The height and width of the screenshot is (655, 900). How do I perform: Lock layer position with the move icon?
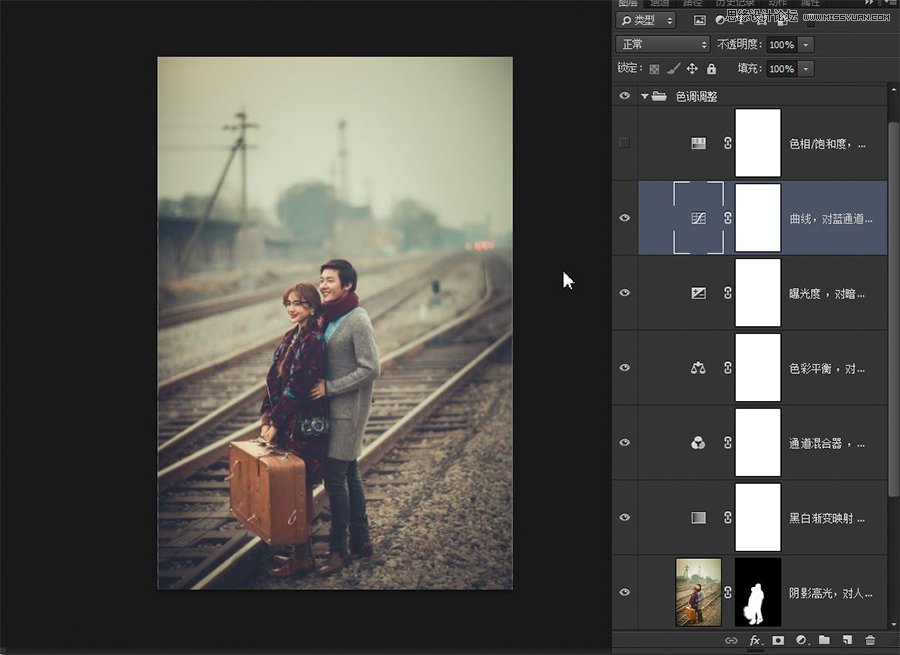692,69
